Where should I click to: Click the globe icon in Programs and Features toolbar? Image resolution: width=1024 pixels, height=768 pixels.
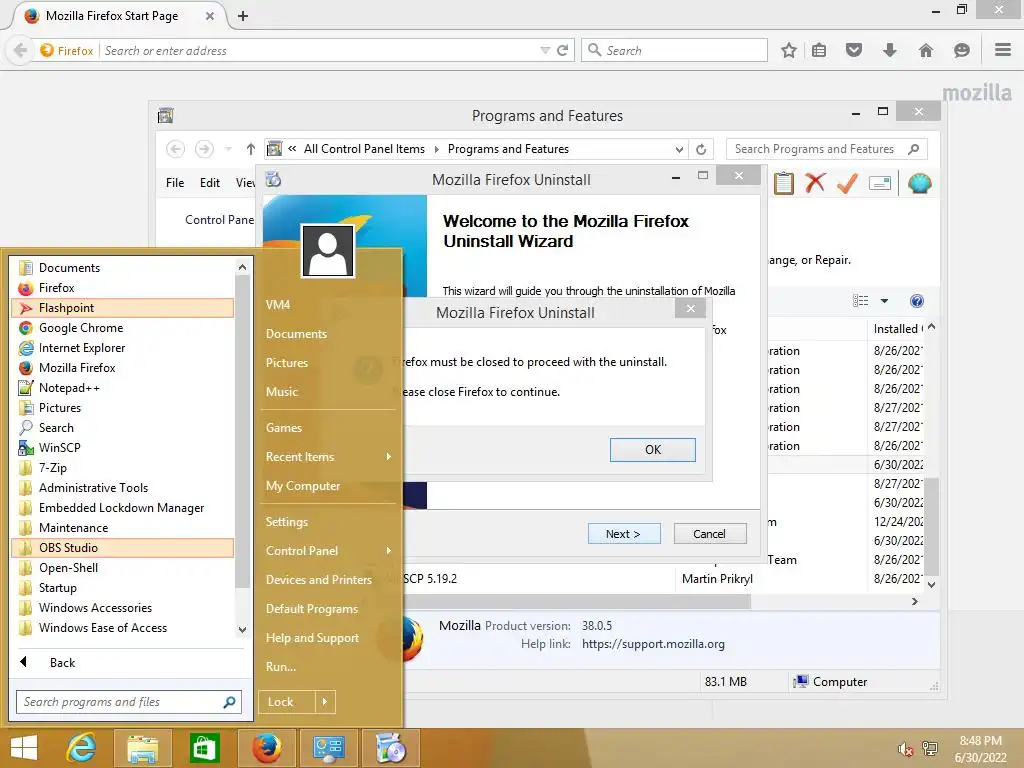(920, 184)
